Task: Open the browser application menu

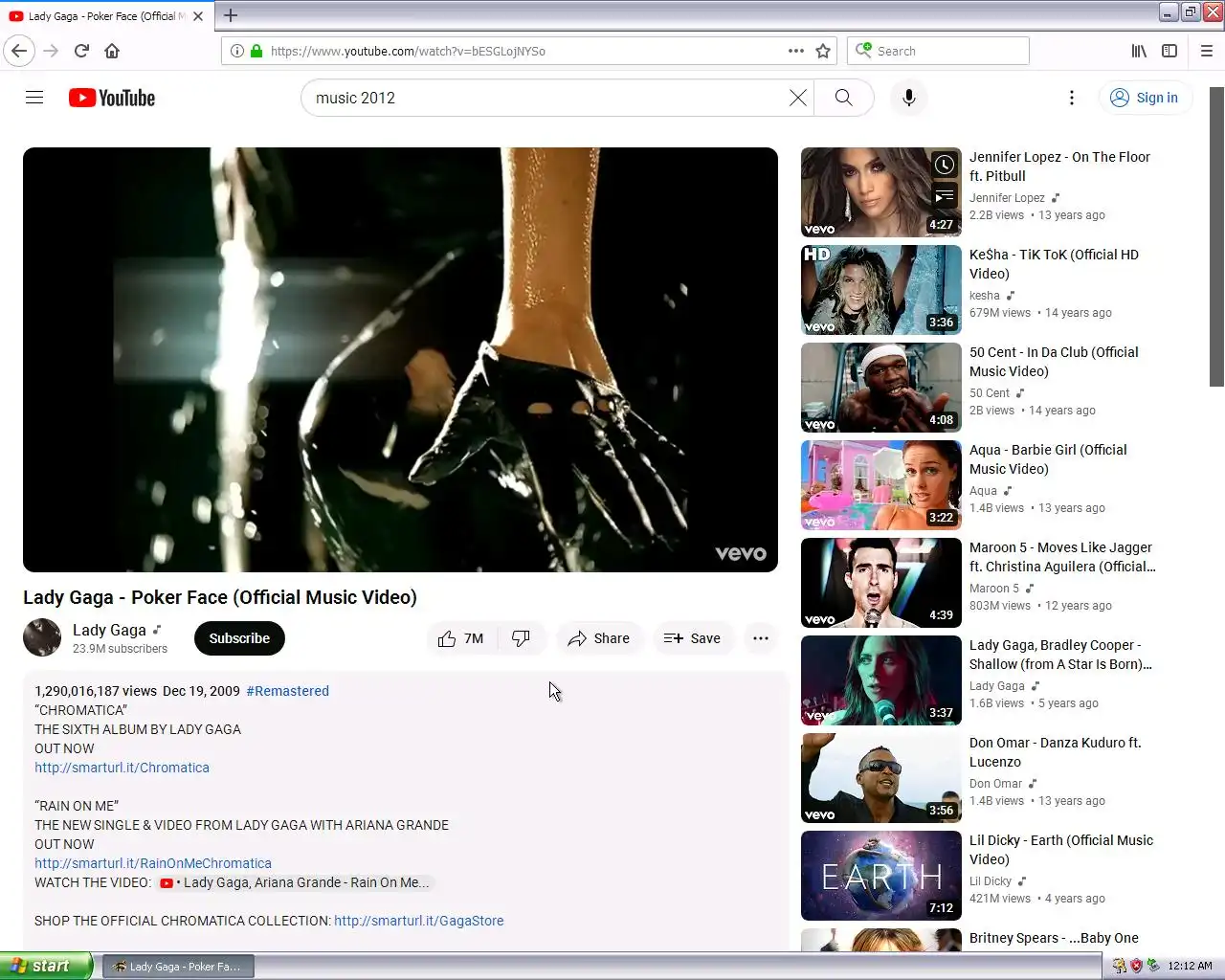Action: click(x=1207, y=51)
